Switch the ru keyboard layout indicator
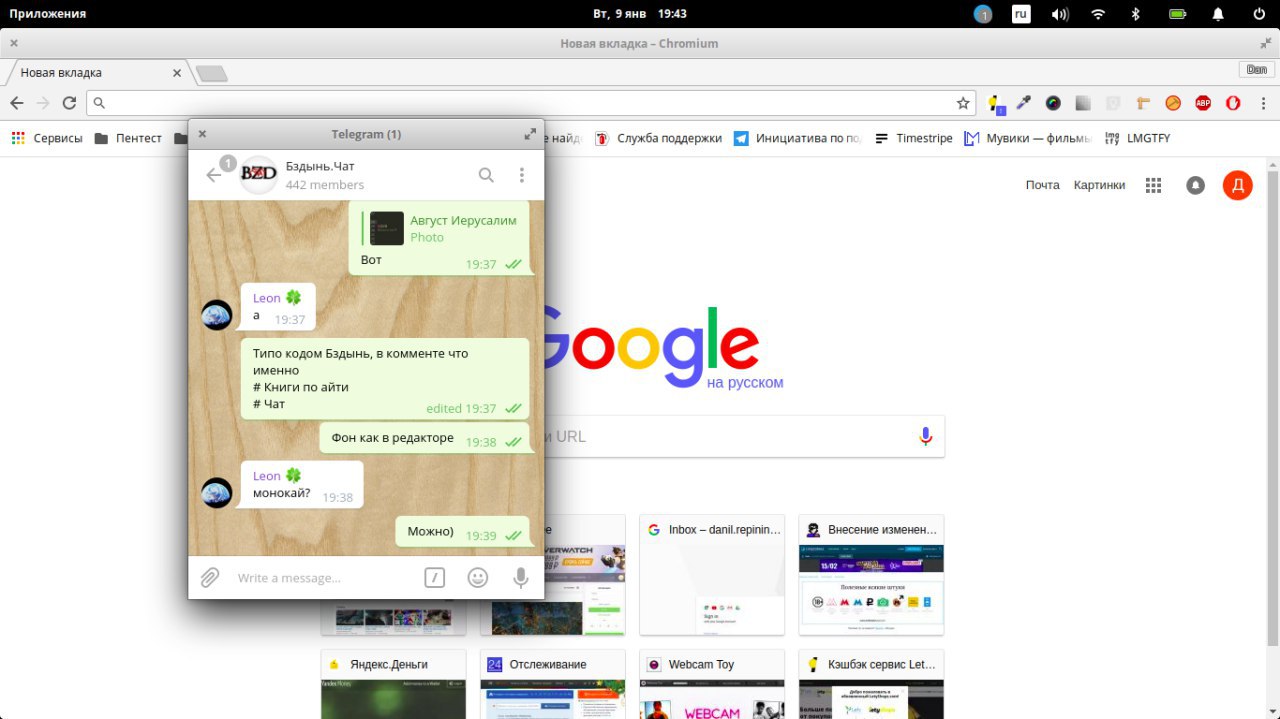 click(x=1021, y=14)
